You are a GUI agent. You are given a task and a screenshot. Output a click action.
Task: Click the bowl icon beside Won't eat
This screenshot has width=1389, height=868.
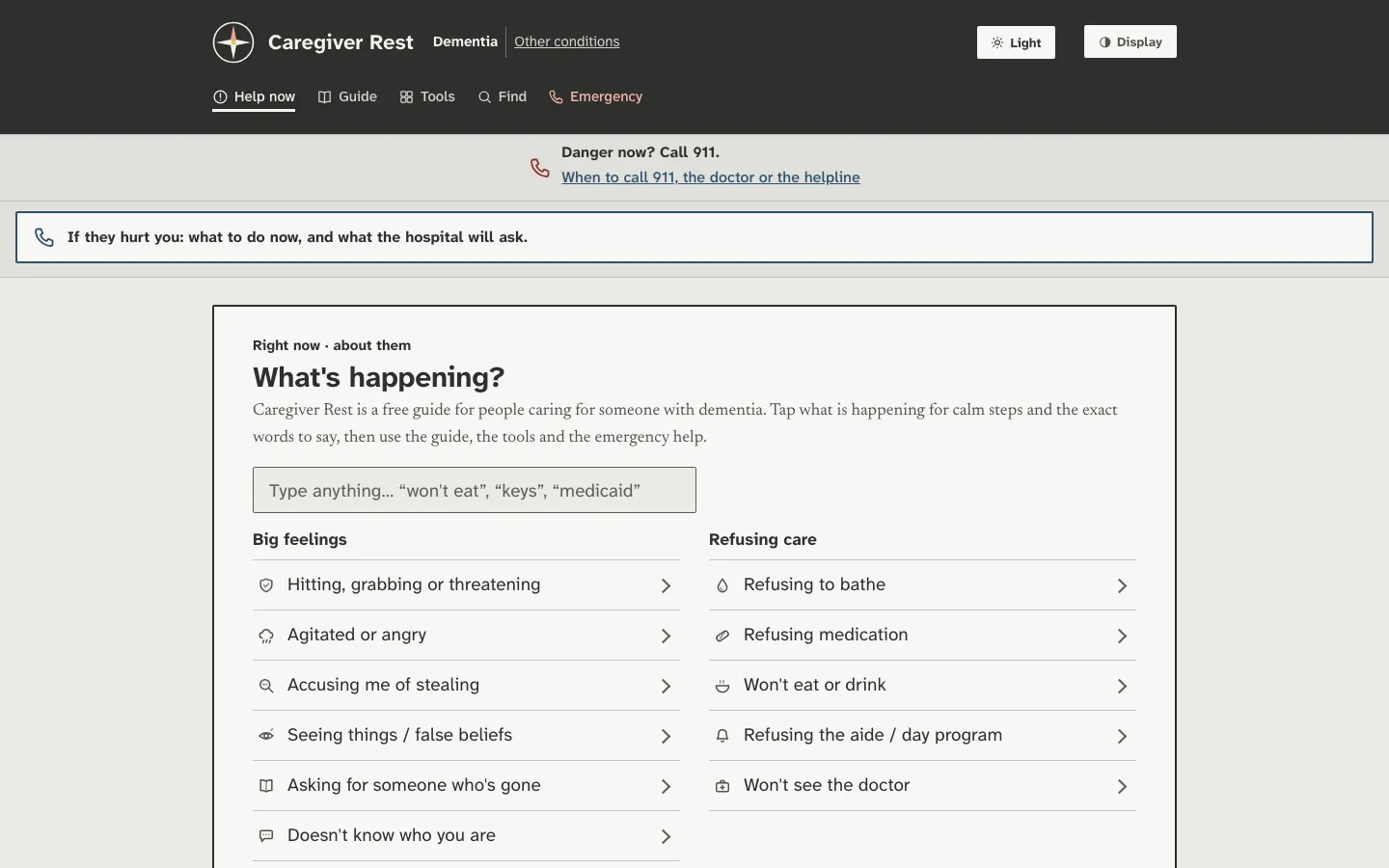[722, 686]
